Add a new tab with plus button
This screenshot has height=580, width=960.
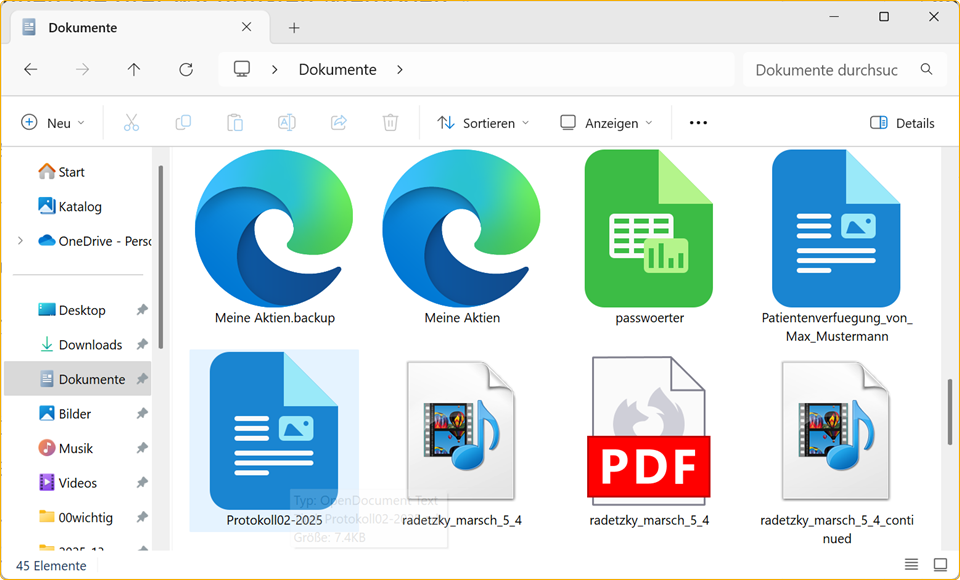[x=294, y=28]
